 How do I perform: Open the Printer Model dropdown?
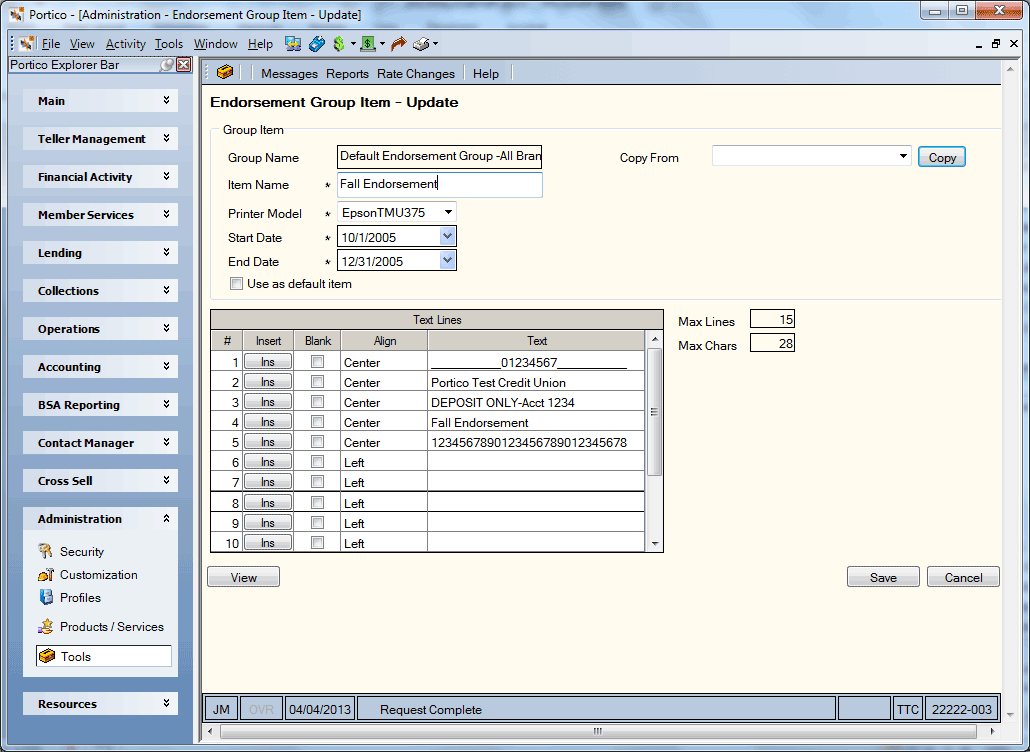448,212
